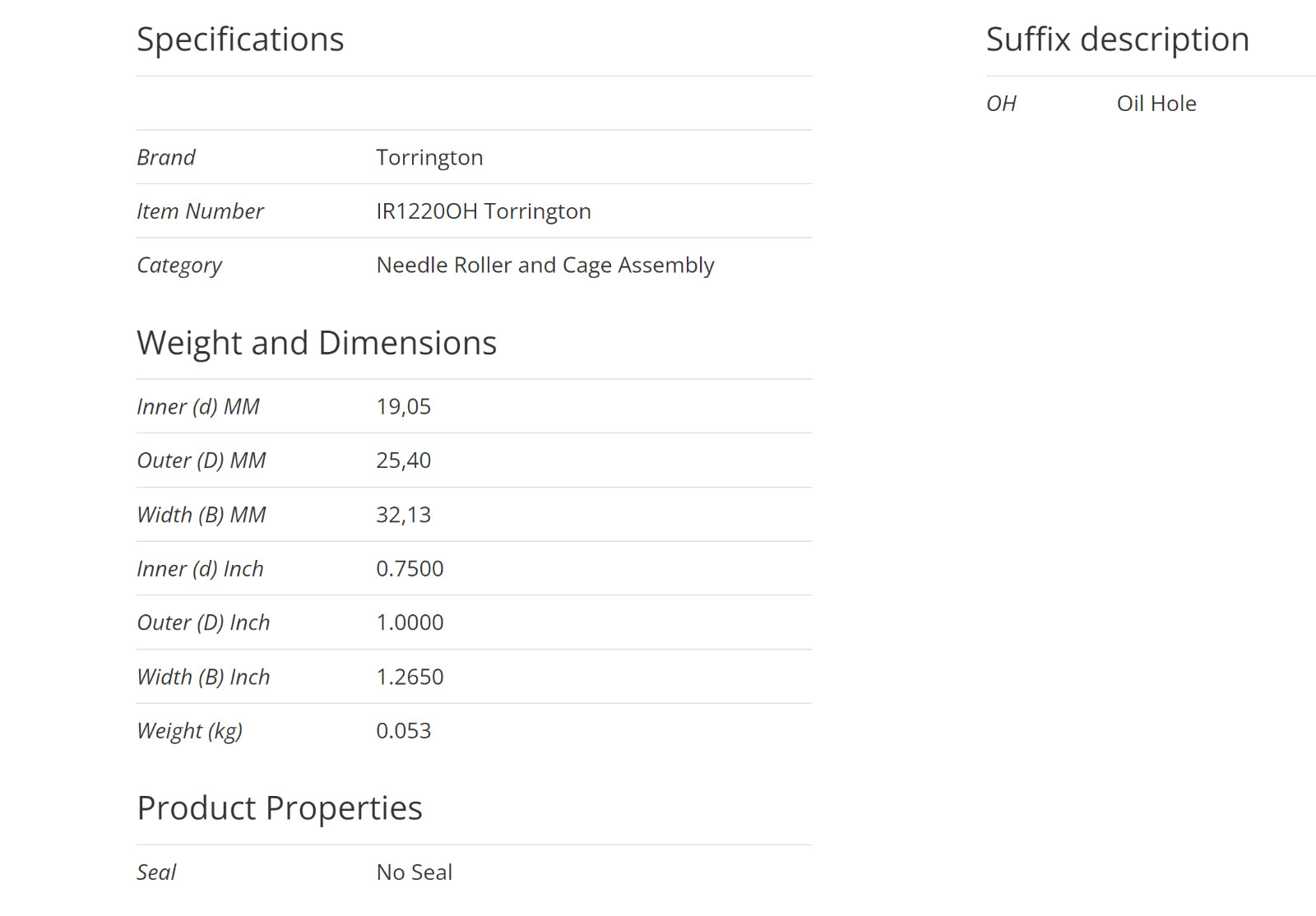The height and width of the screenshot is (916, 1316).
Task: Click the Inner (d) MM label
Action: 198,407
